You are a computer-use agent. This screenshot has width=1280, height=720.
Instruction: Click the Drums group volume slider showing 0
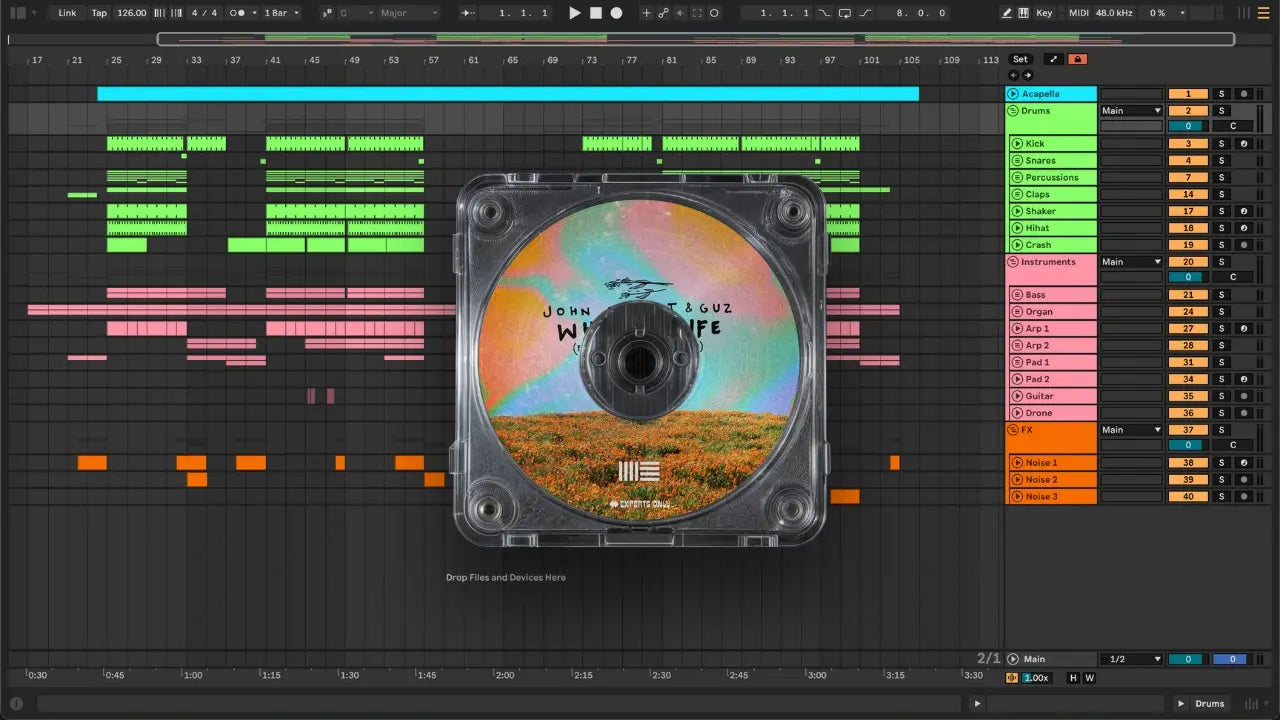(1188, 126)
